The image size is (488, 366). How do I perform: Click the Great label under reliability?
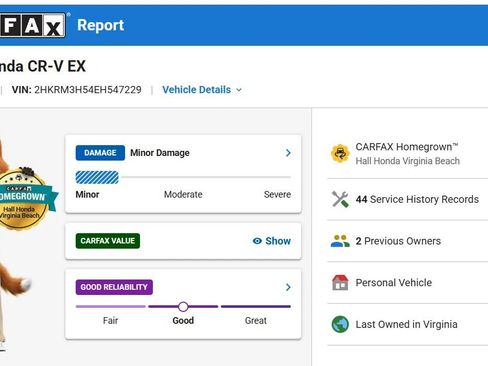[256, 321]
